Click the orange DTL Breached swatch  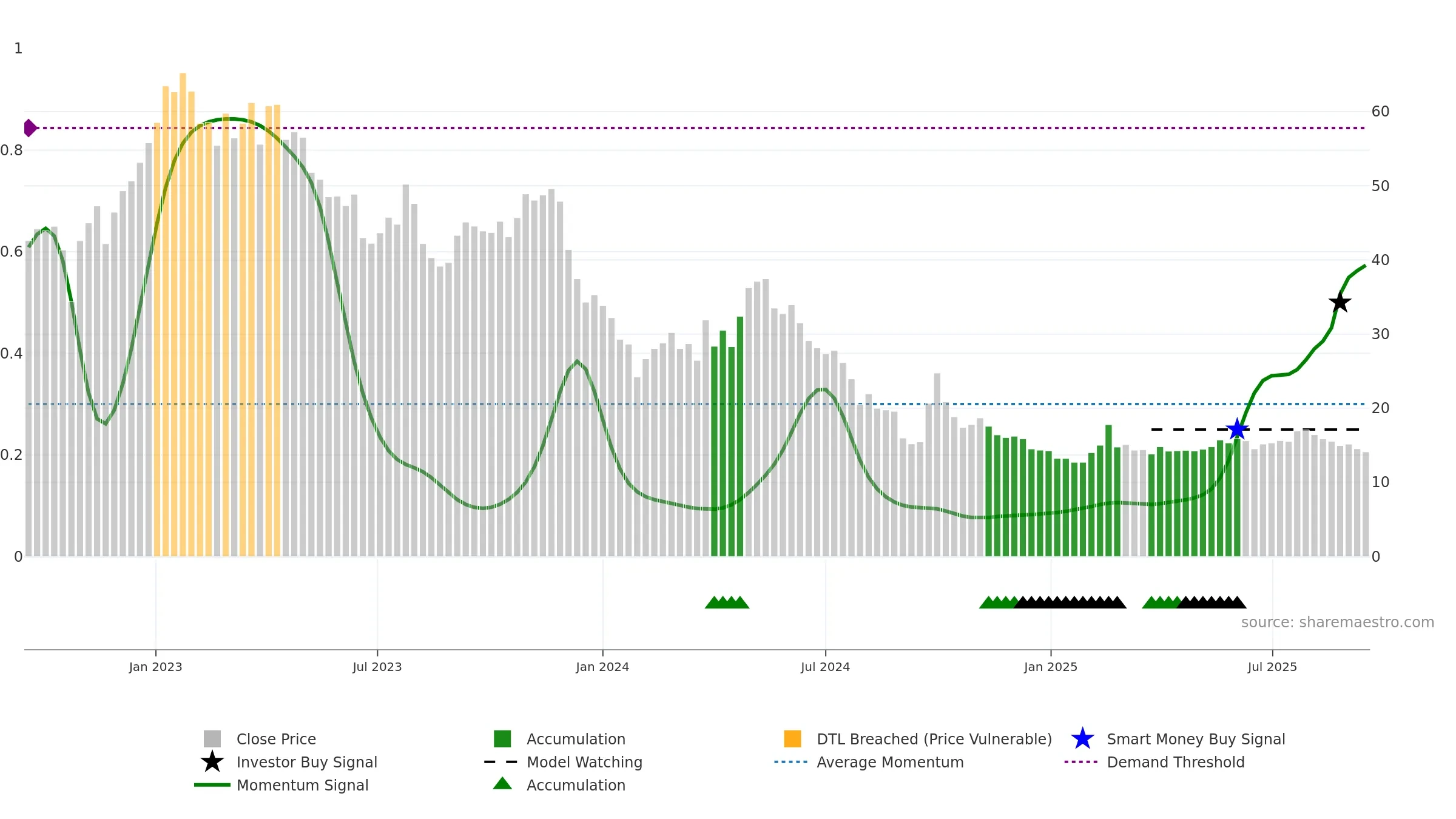pyautogui.click(x=792, y=738)
